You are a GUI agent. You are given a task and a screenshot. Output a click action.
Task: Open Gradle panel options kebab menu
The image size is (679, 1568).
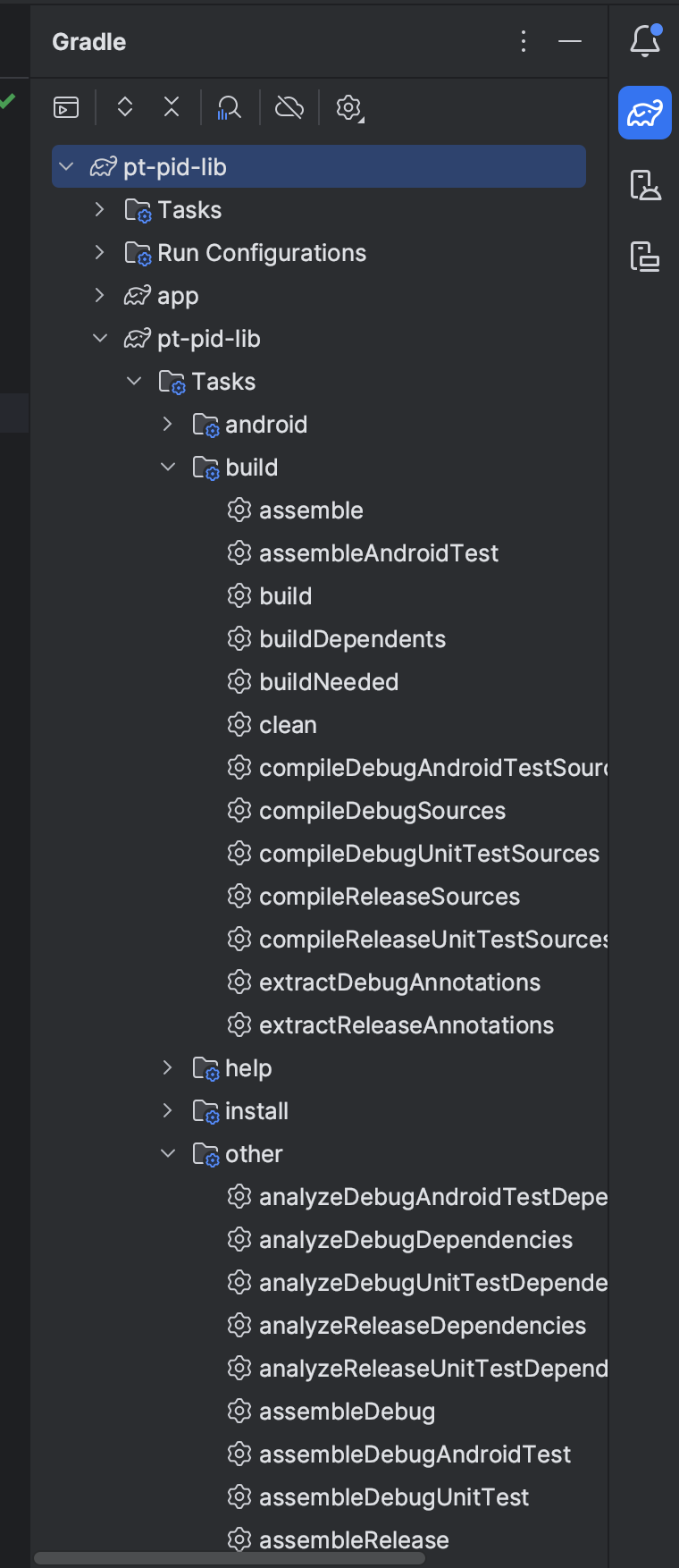point(524,41)
